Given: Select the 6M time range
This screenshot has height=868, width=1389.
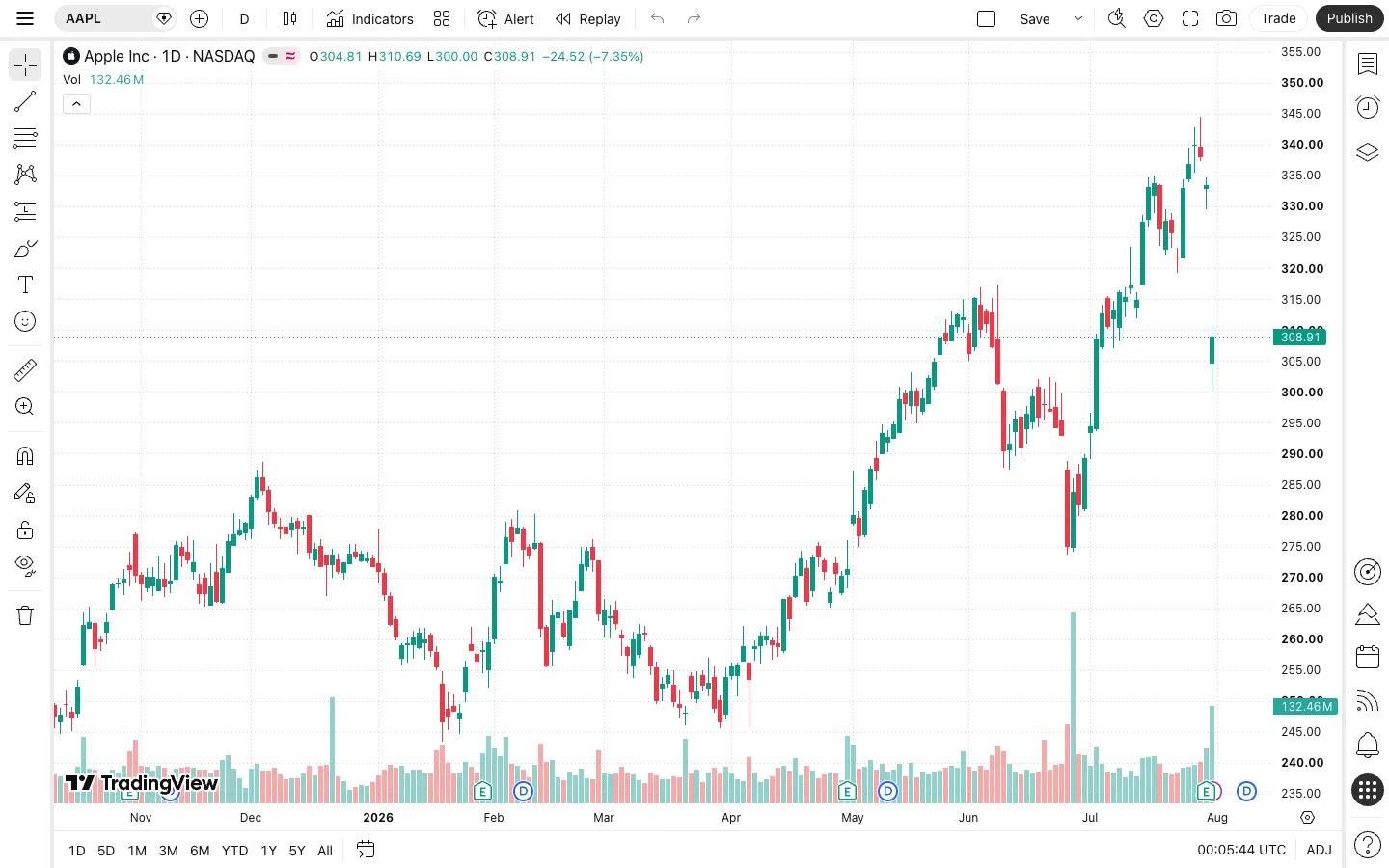Looking at the screenshot, I should click(200, 851).
